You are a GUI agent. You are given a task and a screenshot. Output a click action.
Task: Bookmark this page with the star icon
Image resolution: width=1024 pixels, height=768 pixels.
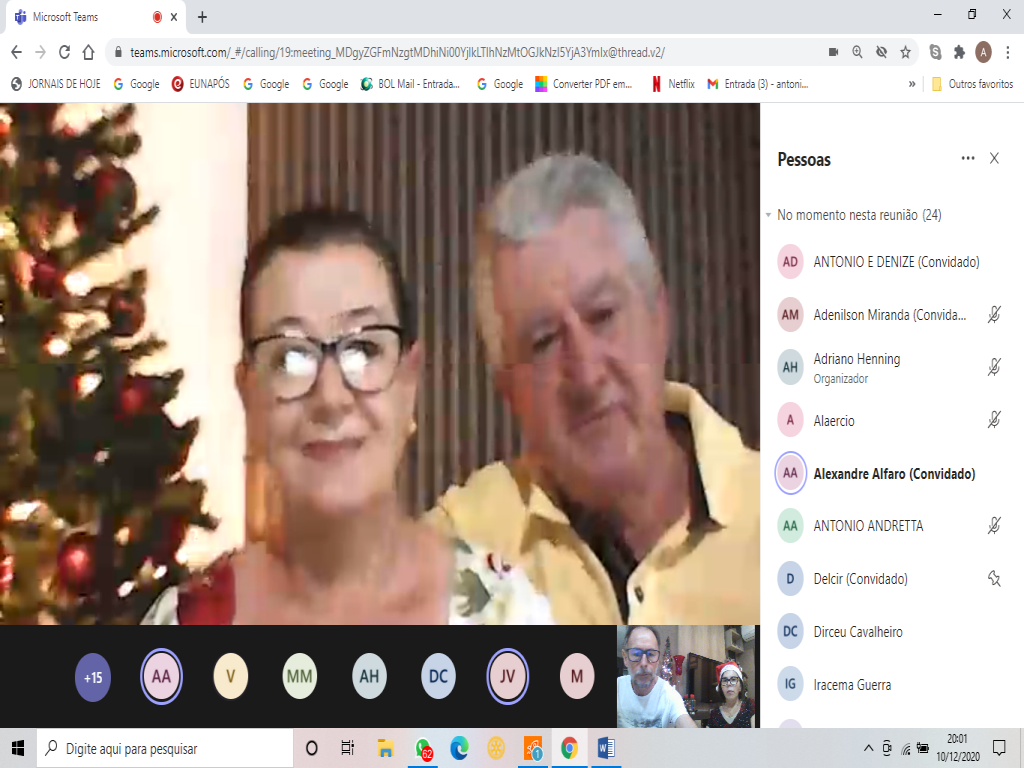point(905,52)
